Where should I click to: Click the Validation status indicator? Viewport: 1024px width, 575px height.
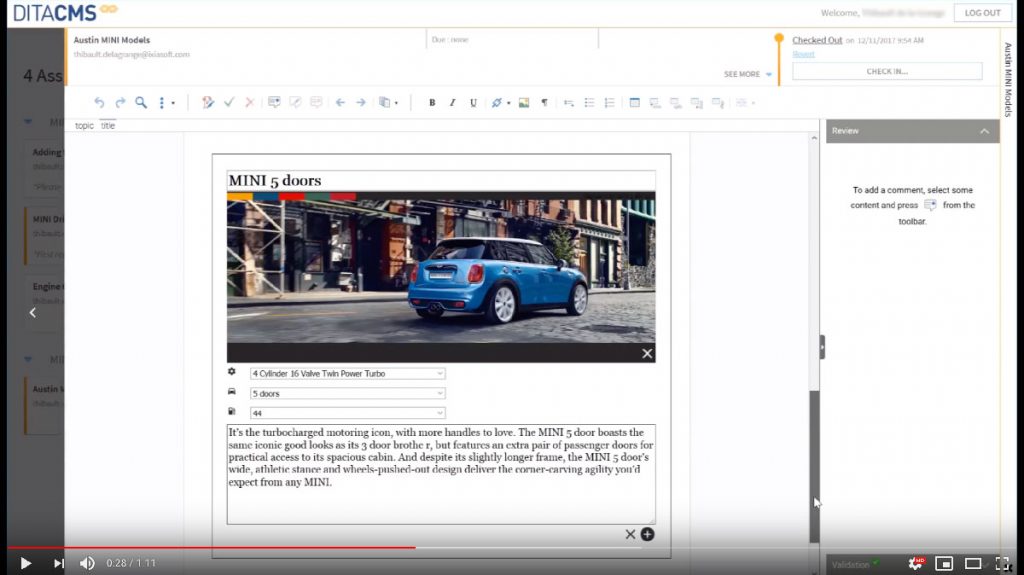pyautogui.click(x=855, y=565)
